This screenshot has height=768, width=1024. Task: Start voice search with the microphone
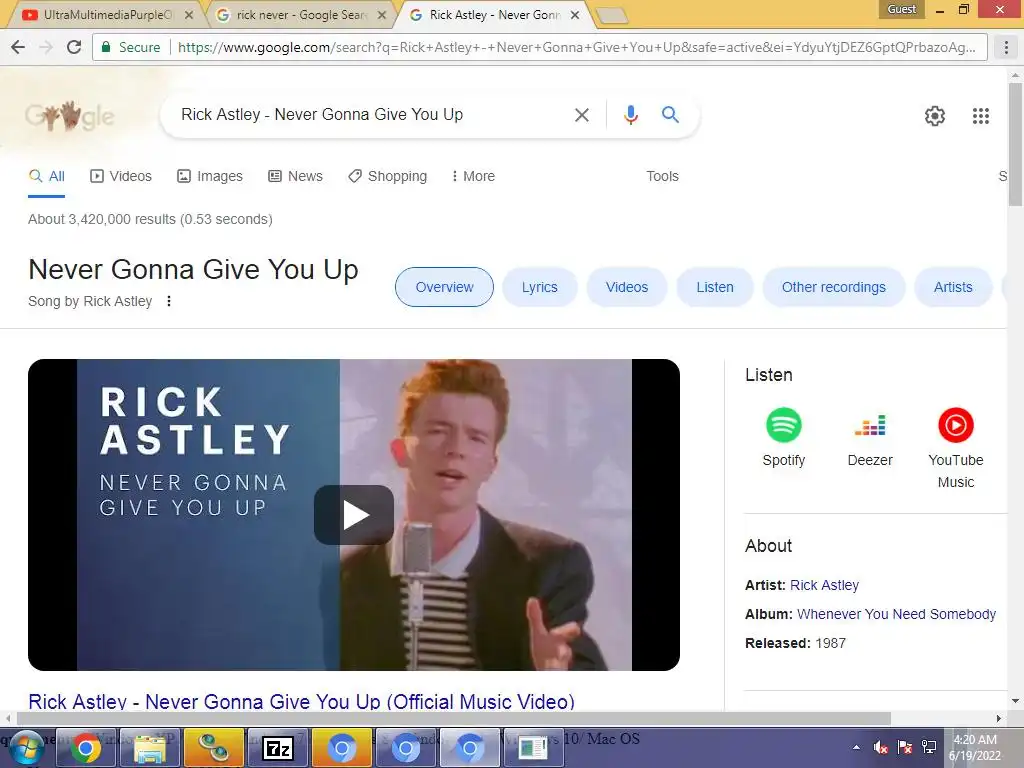click(x=630, y=115)
